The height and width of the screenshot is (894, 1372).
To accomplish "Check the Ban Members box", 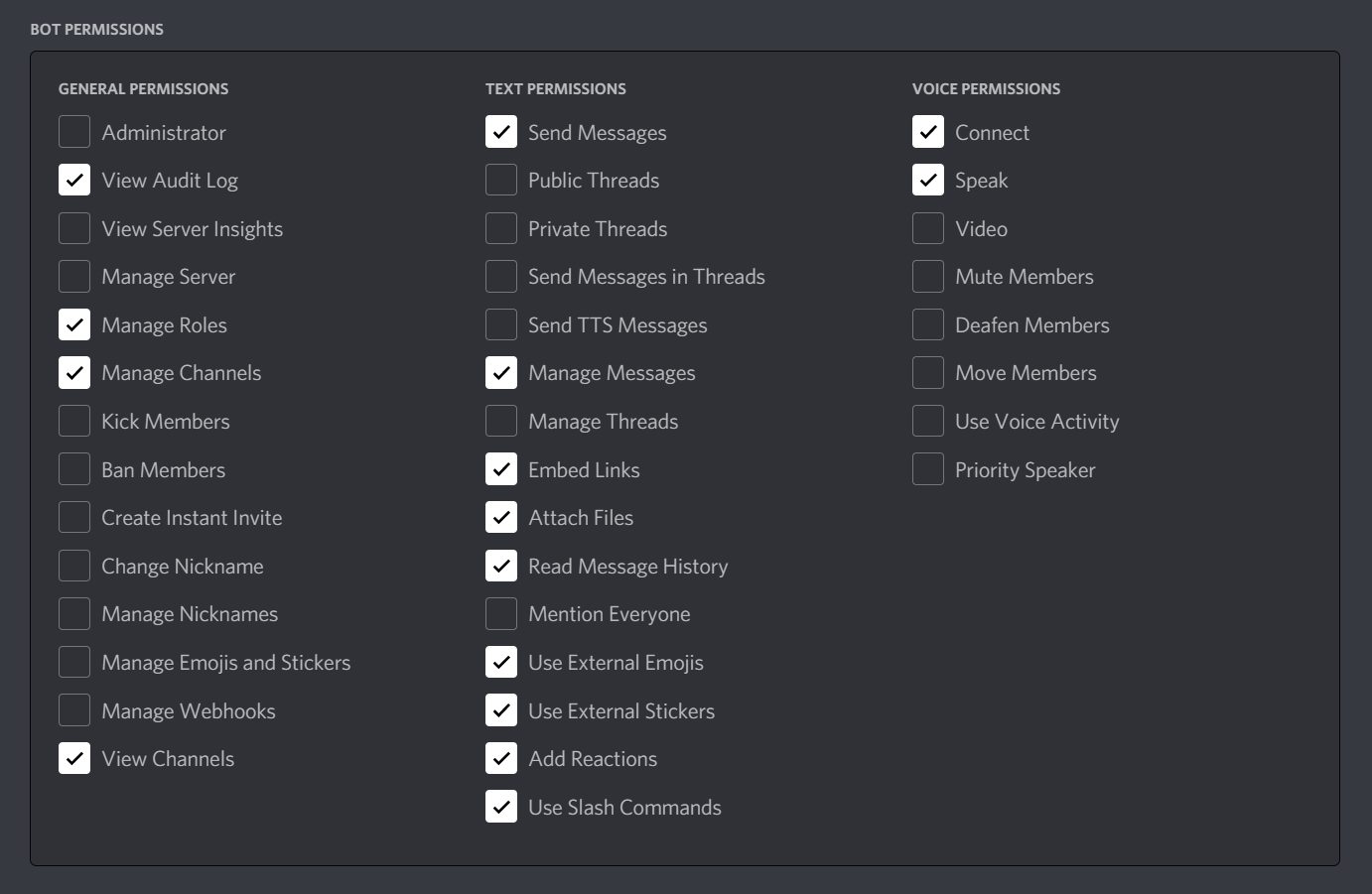I will pyautogui.click(x=74, y=468).
